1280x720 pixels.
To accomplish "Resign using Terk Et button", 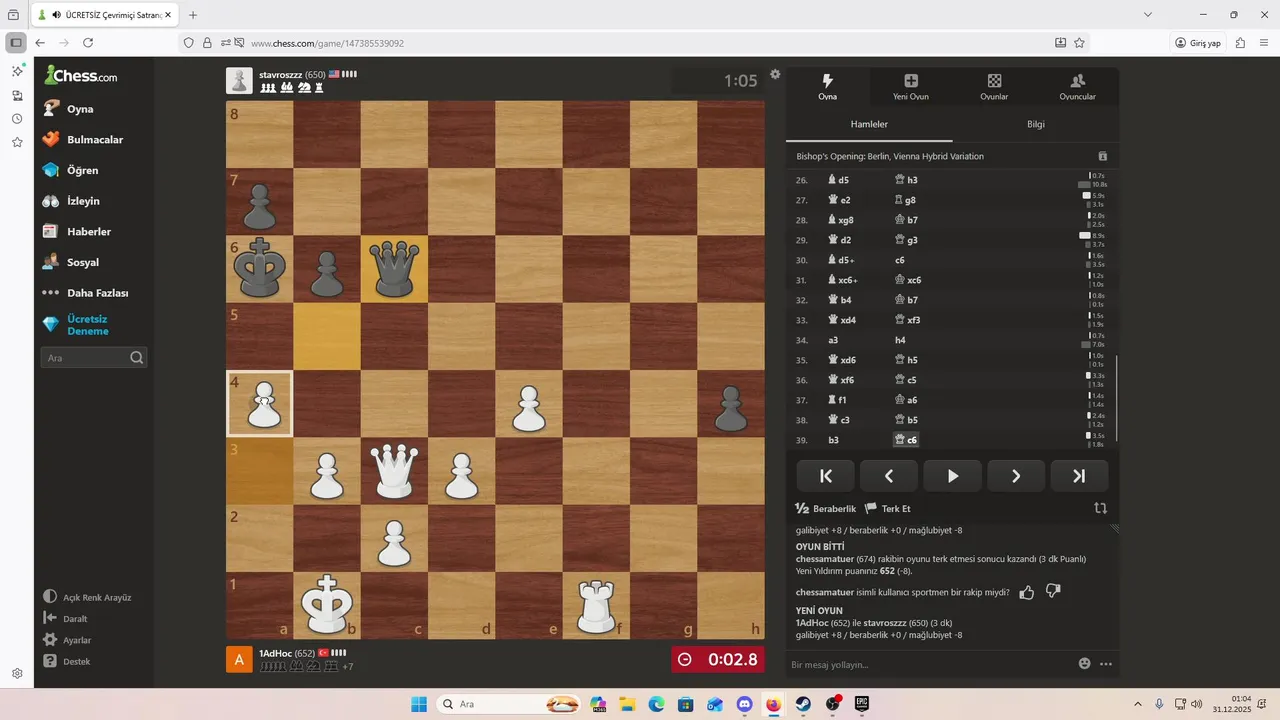I will click(888, 509).
